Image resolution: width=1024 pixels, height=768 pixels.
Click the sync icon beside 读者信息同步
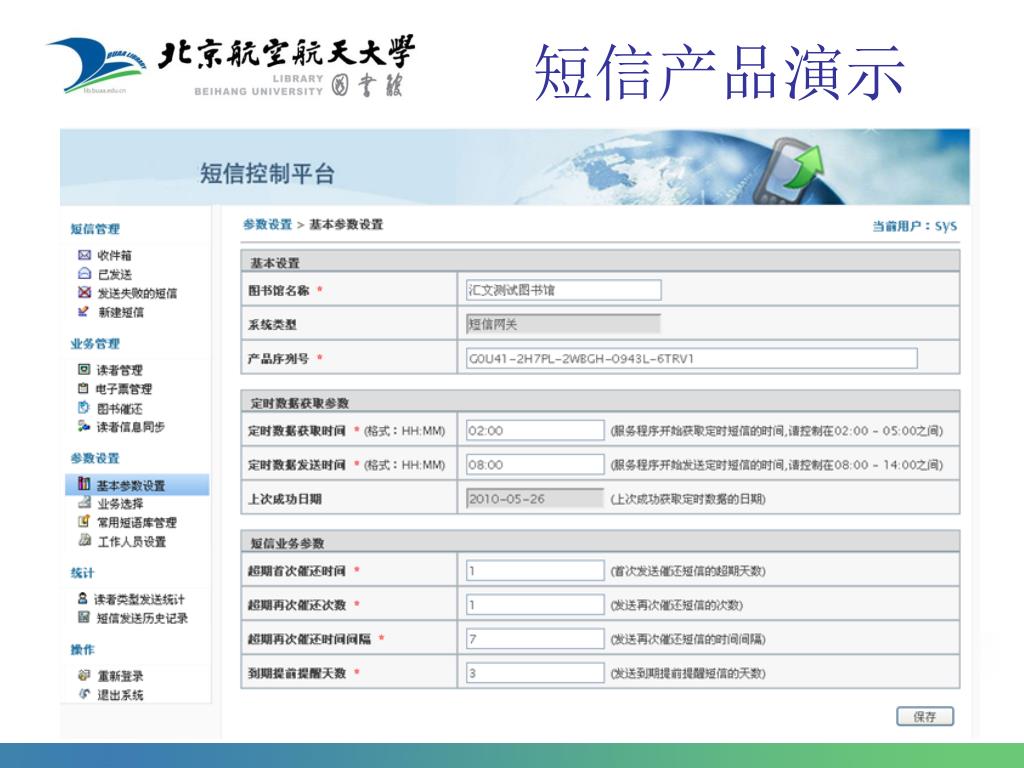point(84,426)
